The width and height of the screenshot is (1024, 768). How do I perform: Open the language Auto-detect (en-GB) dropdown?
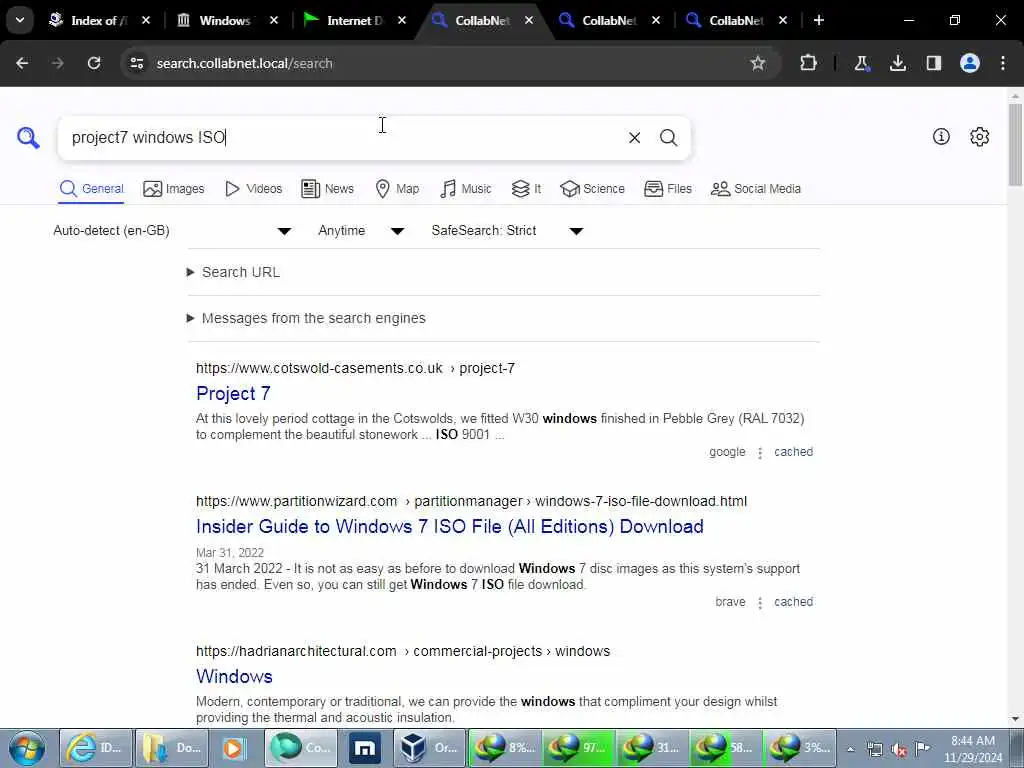click(x=172, y=231)
